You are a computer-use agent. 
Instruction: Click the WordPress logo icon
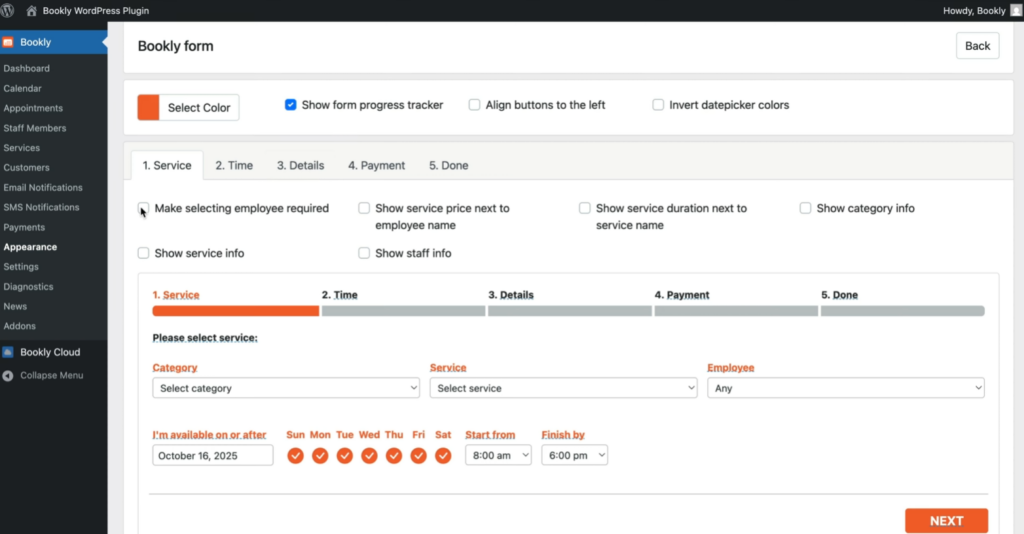click(7, 10)
